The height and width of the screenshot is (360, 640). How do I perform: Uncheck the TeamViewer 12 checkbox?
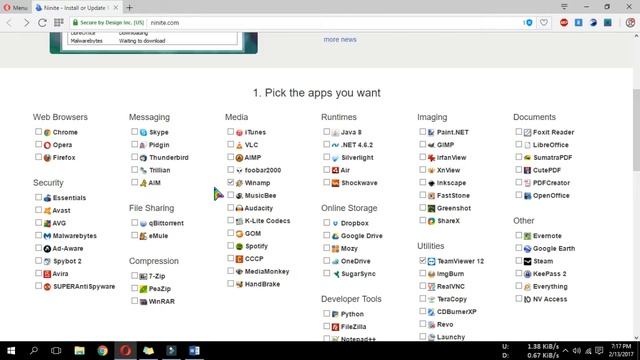pyautogui.click(x=423, y=260)
